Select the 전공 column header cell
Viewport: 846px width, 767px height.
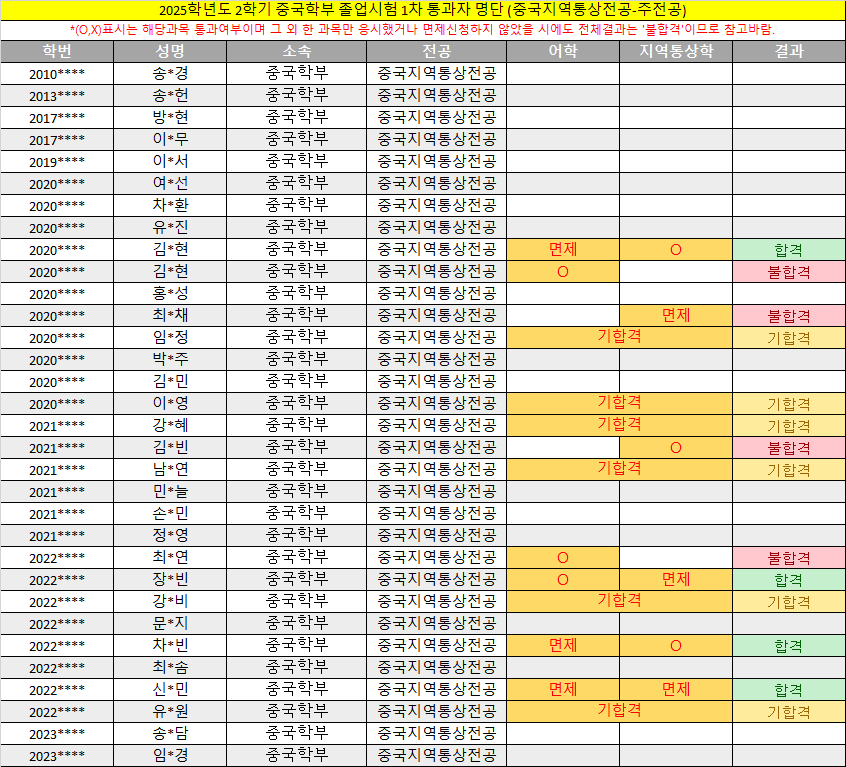point(436,51)
